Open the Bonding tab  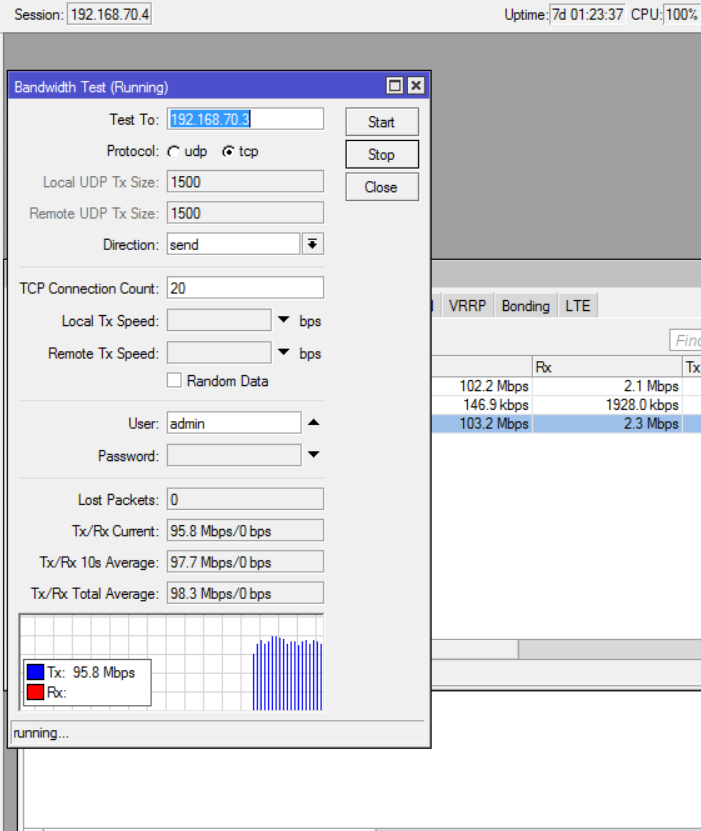[x=526, y=306]
